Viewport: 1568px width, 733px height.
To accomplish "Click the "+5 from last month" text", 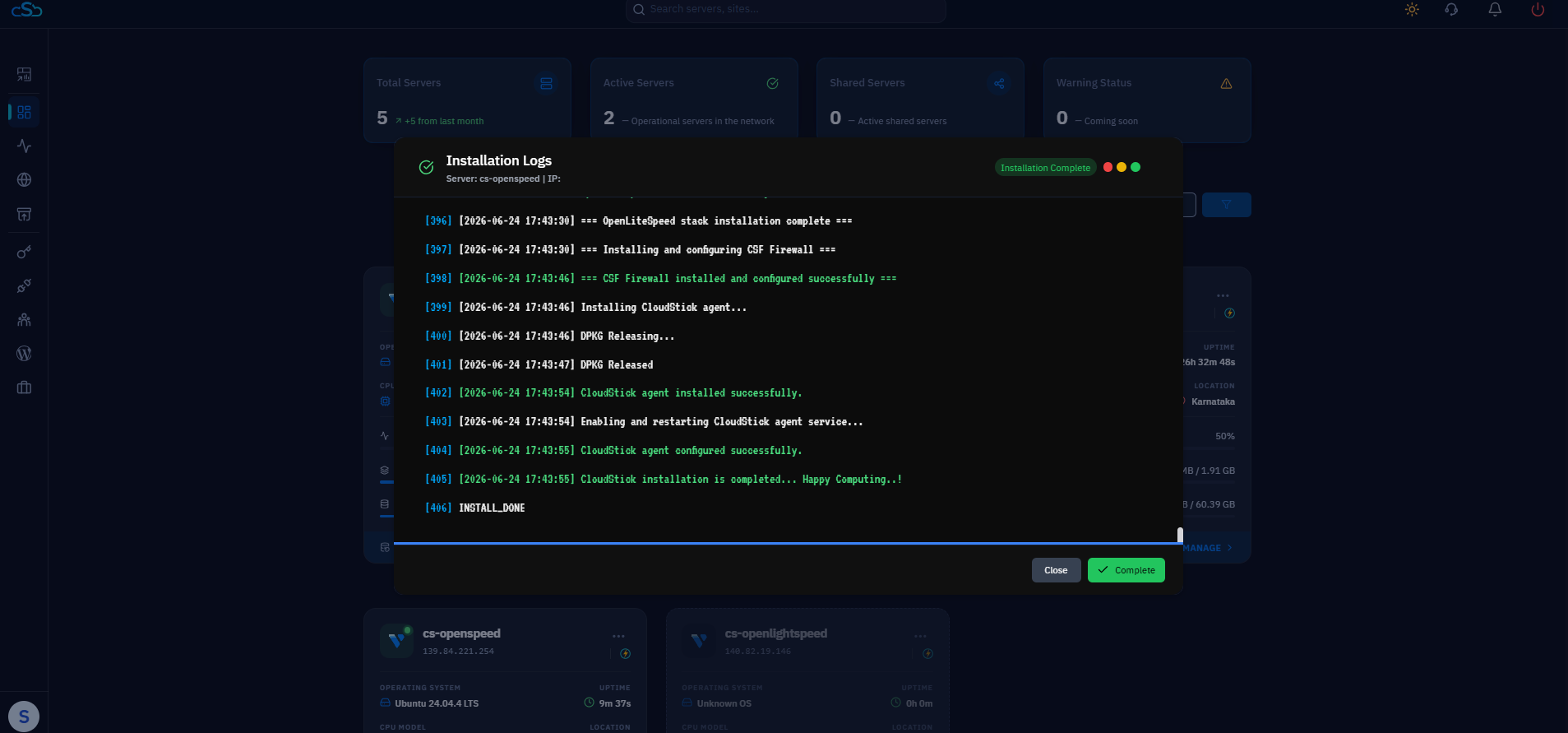I will [444, 121].
